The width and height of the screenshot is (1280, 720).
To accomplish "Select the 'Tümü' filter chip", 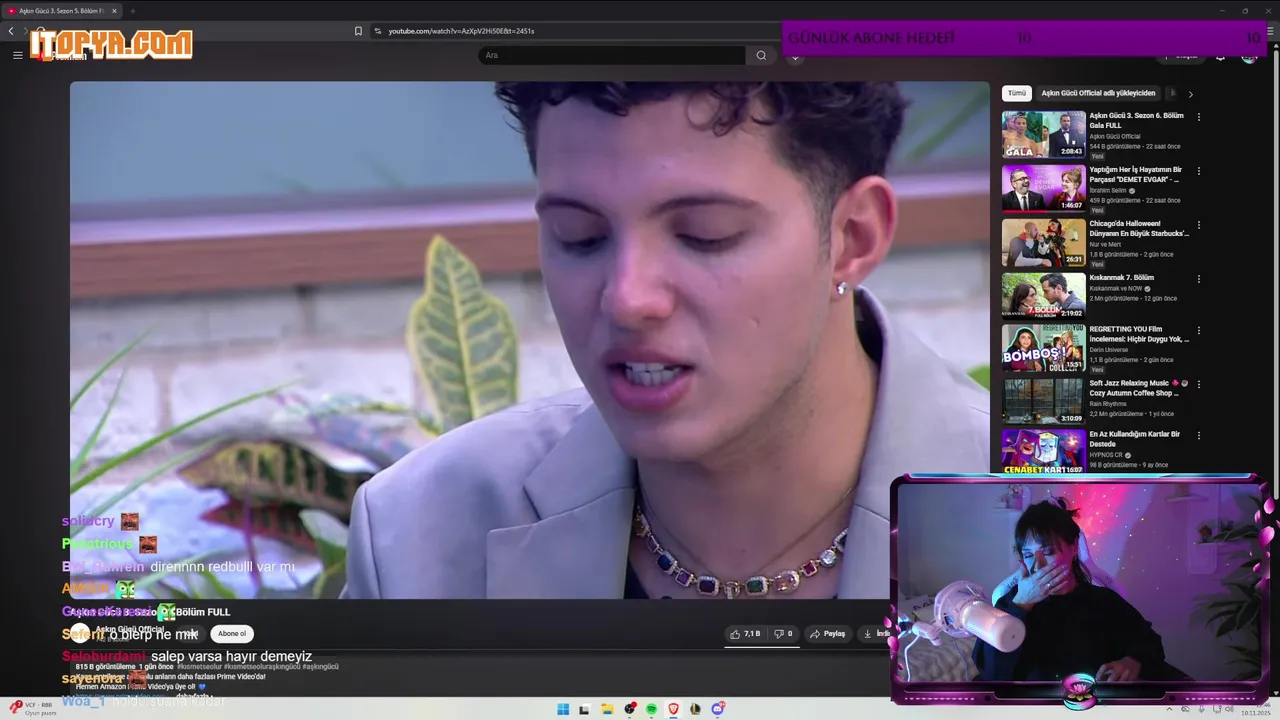I will point(1017,93).
